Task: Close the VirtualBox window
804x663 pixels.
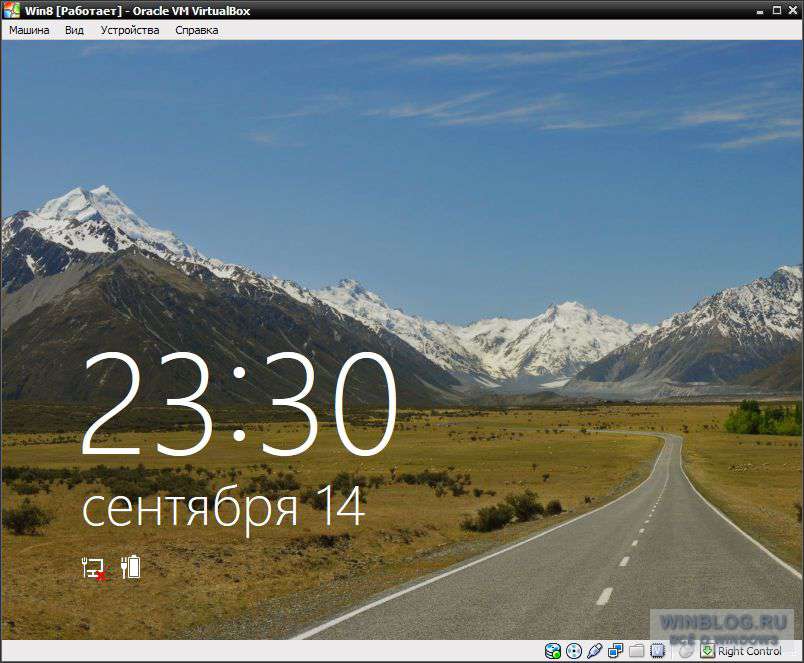Action: (x=793, y=10)
